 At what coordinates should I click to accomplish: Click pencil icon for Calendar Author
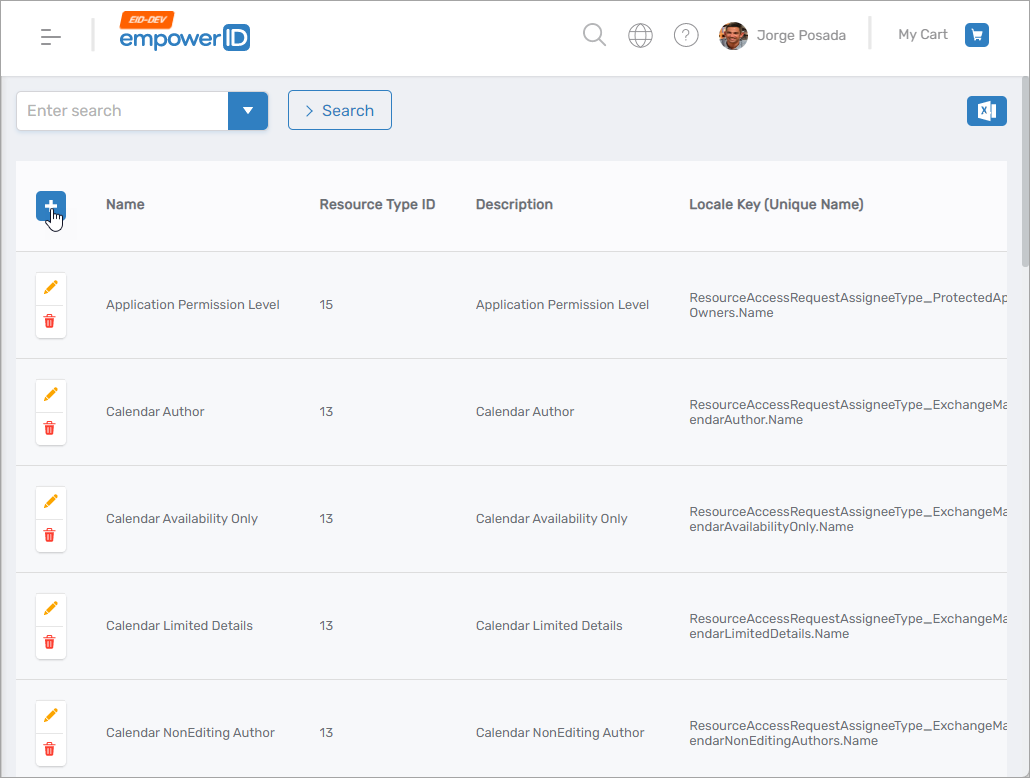click(51, 395)
